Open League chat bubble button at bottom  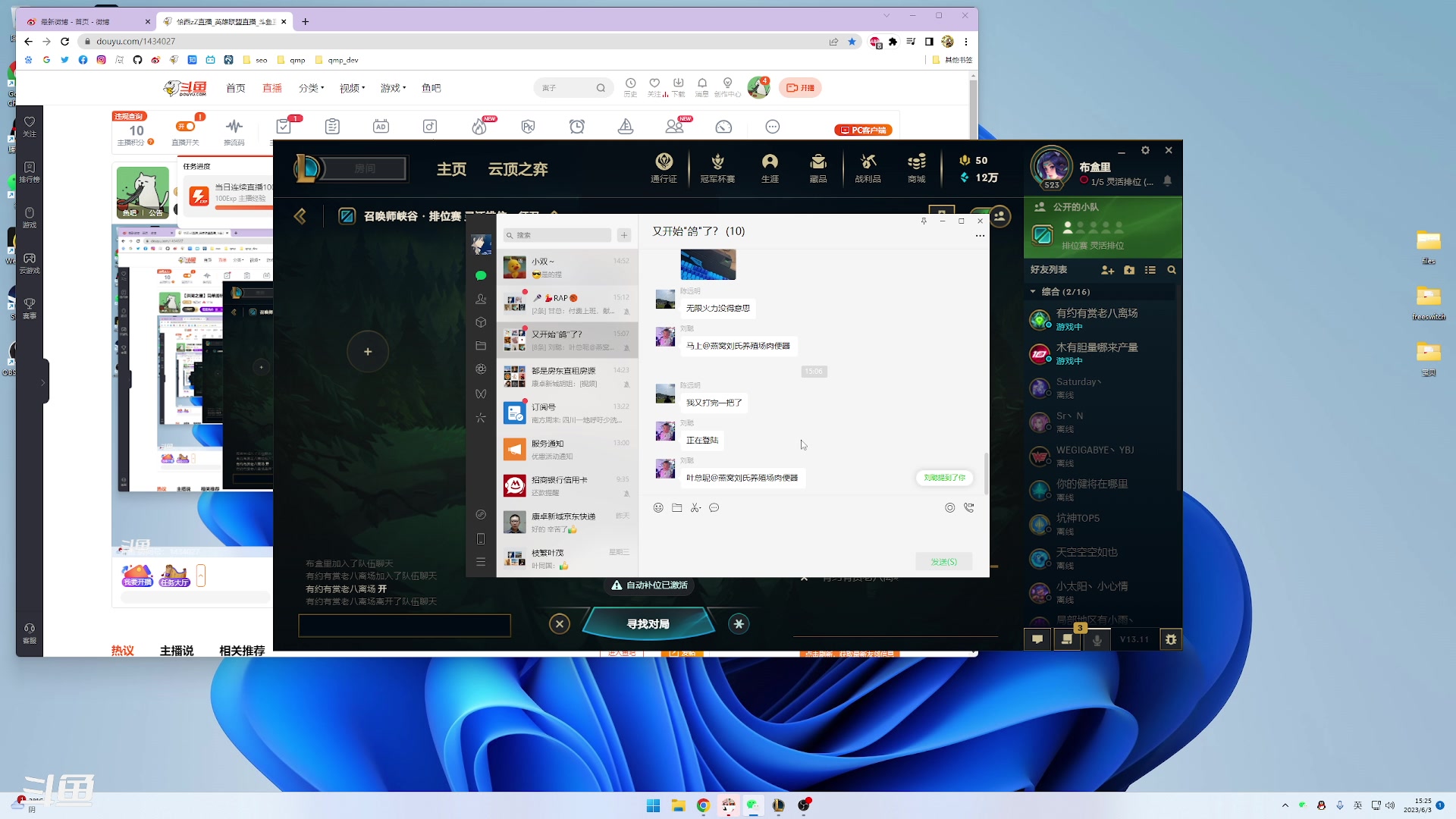pyautogui.click(x=1037, y=639)
